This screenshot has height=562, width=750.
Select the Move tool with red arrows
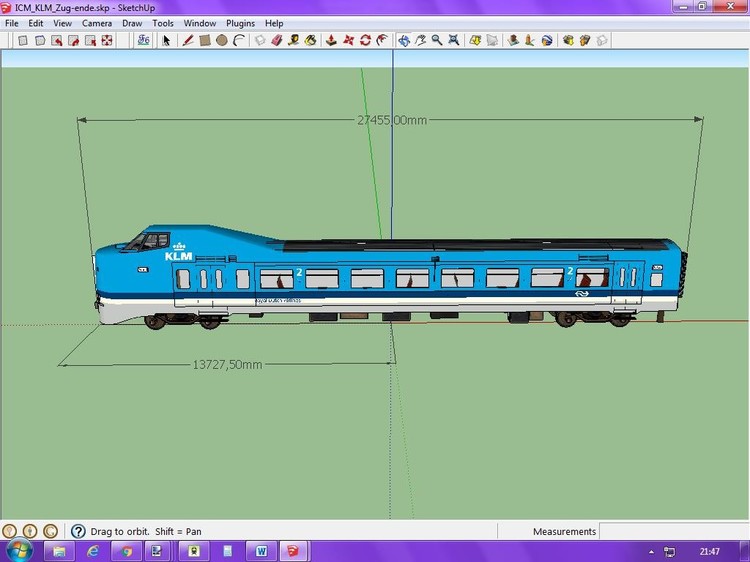[x=348, y=41]
